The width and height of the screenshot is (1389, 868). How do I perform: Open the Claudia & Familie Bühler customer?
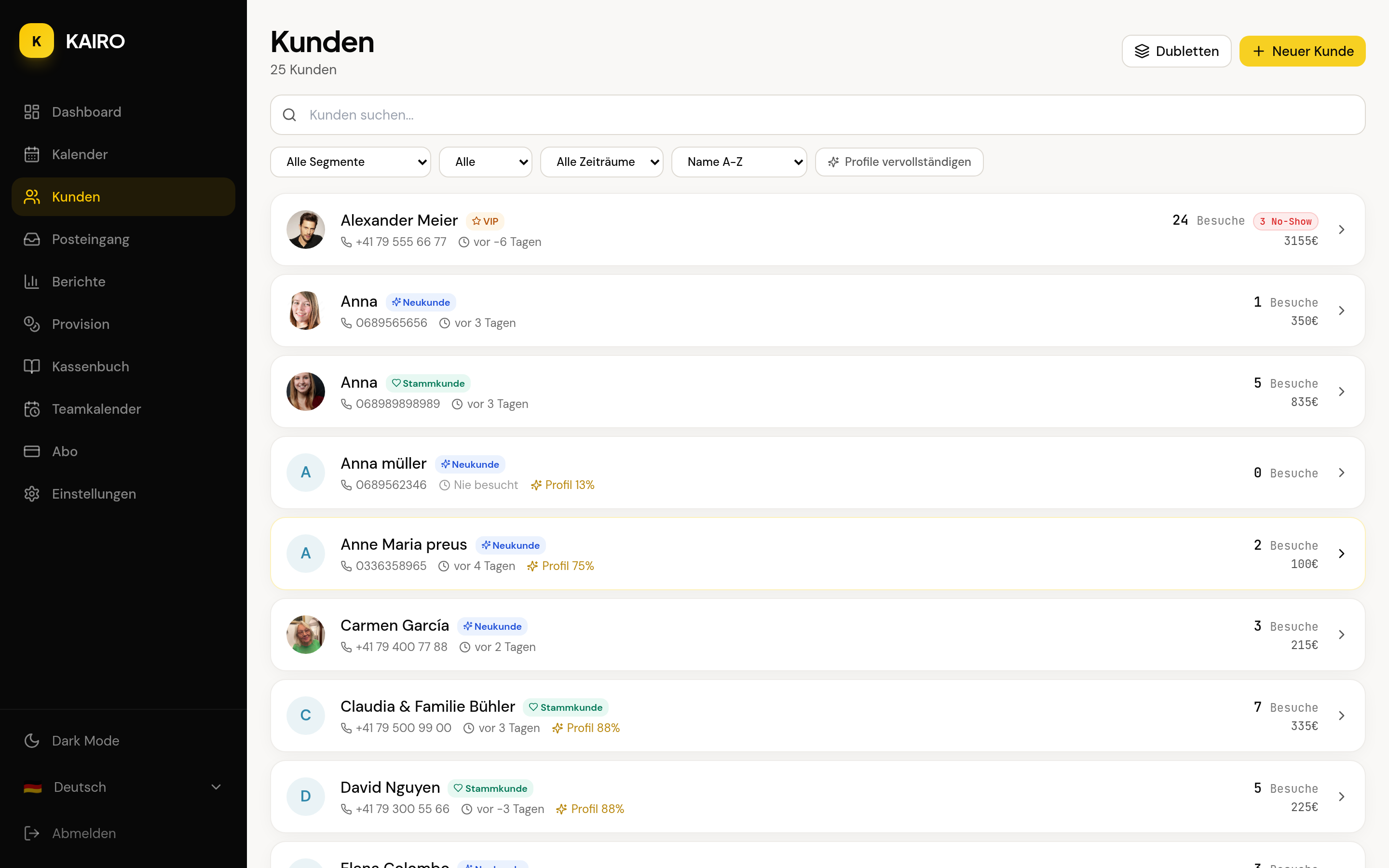pyautogui.click(x=817, y=716)
